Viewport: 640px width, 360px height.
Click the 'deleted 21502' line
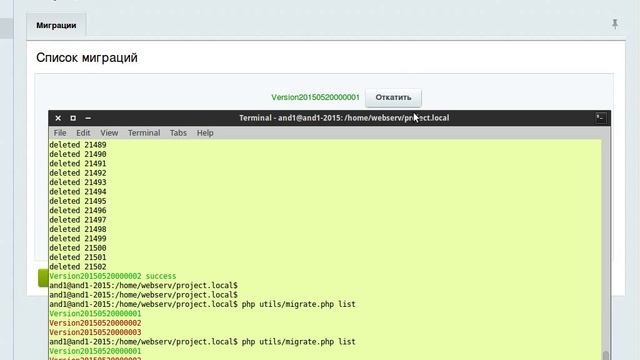(x=78, y=267)
